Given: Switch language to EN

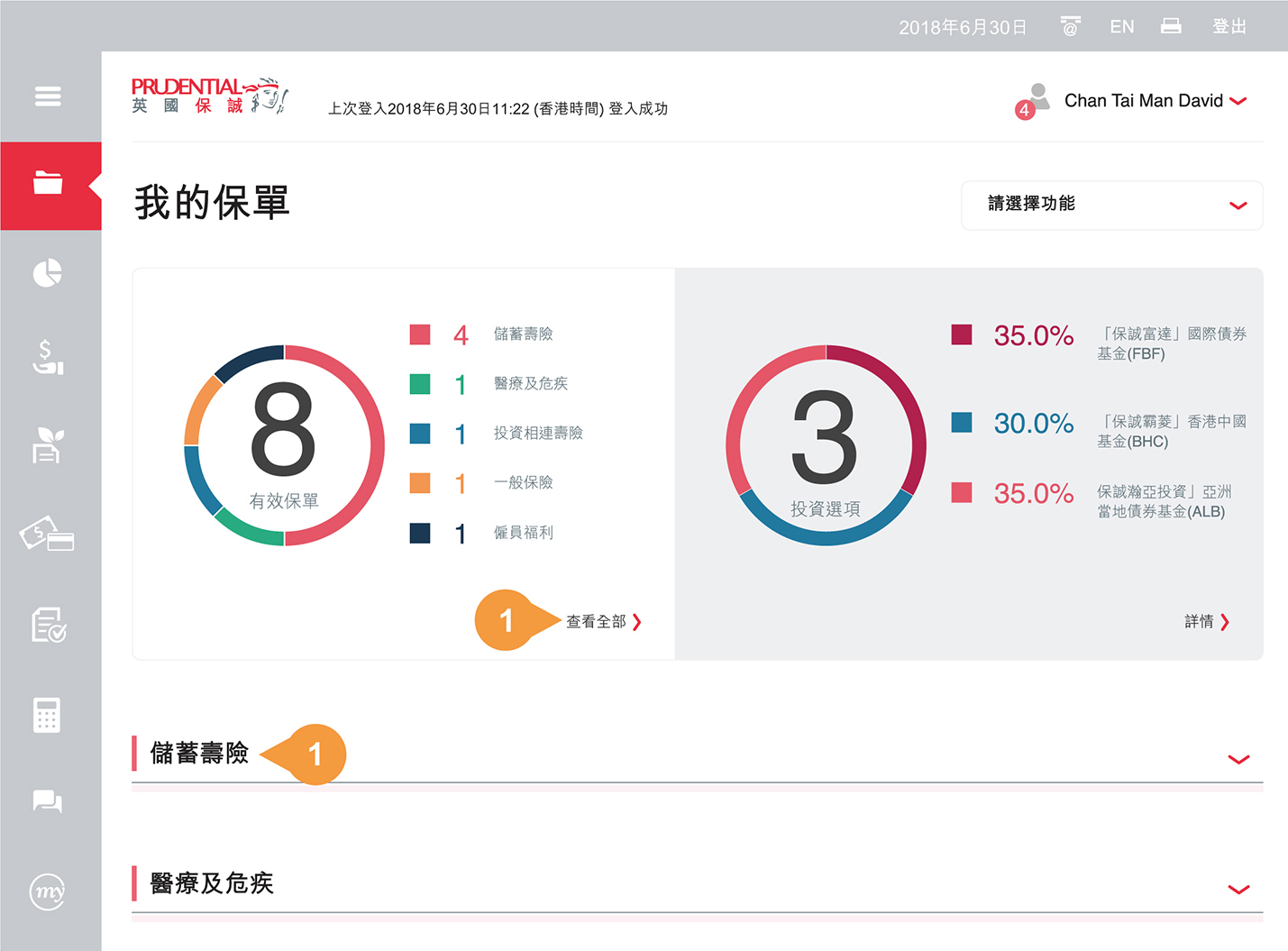Looking at the screenshot, I should (1121, 27).
